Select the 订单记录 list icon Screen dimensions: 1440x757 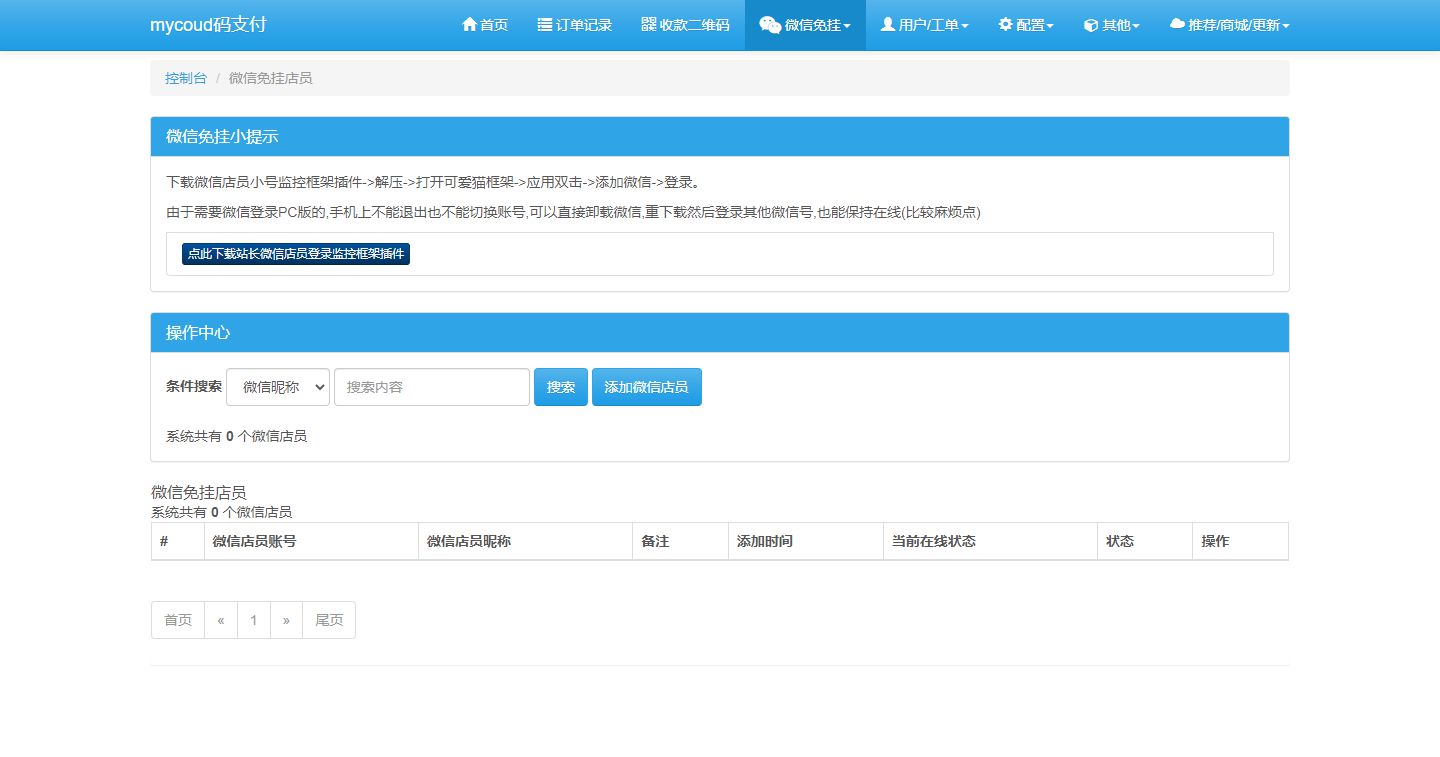544,24
